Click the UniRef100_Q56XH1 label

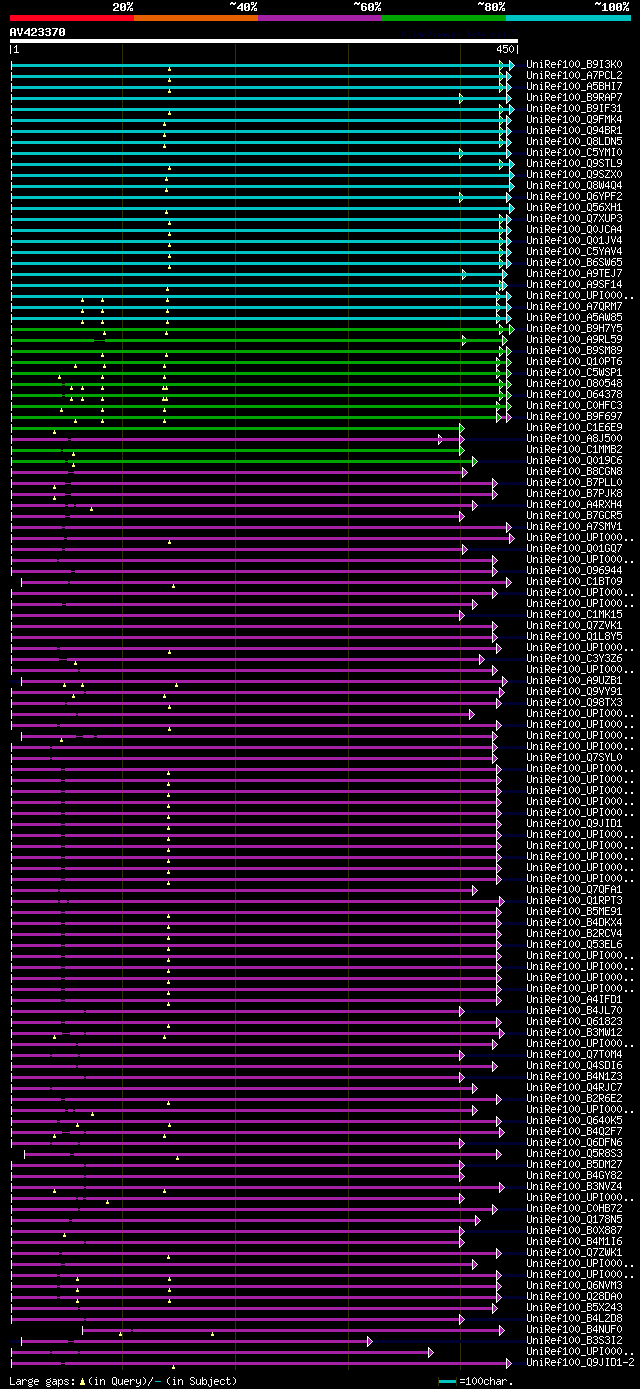(x=575, y=208)
